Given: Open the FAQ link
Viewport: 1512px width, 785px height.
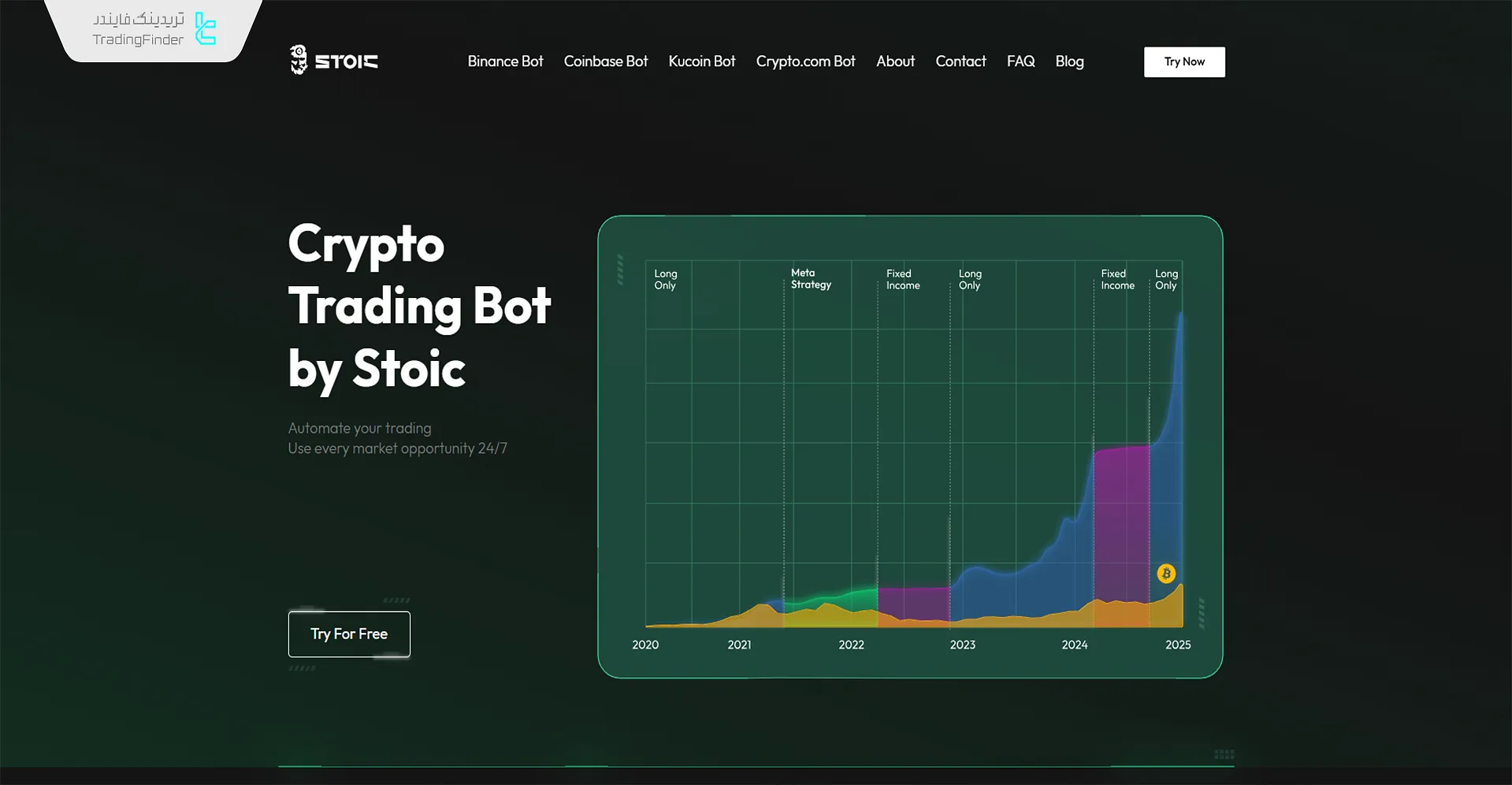Looking at the screenshot, I should [1020, 61].
